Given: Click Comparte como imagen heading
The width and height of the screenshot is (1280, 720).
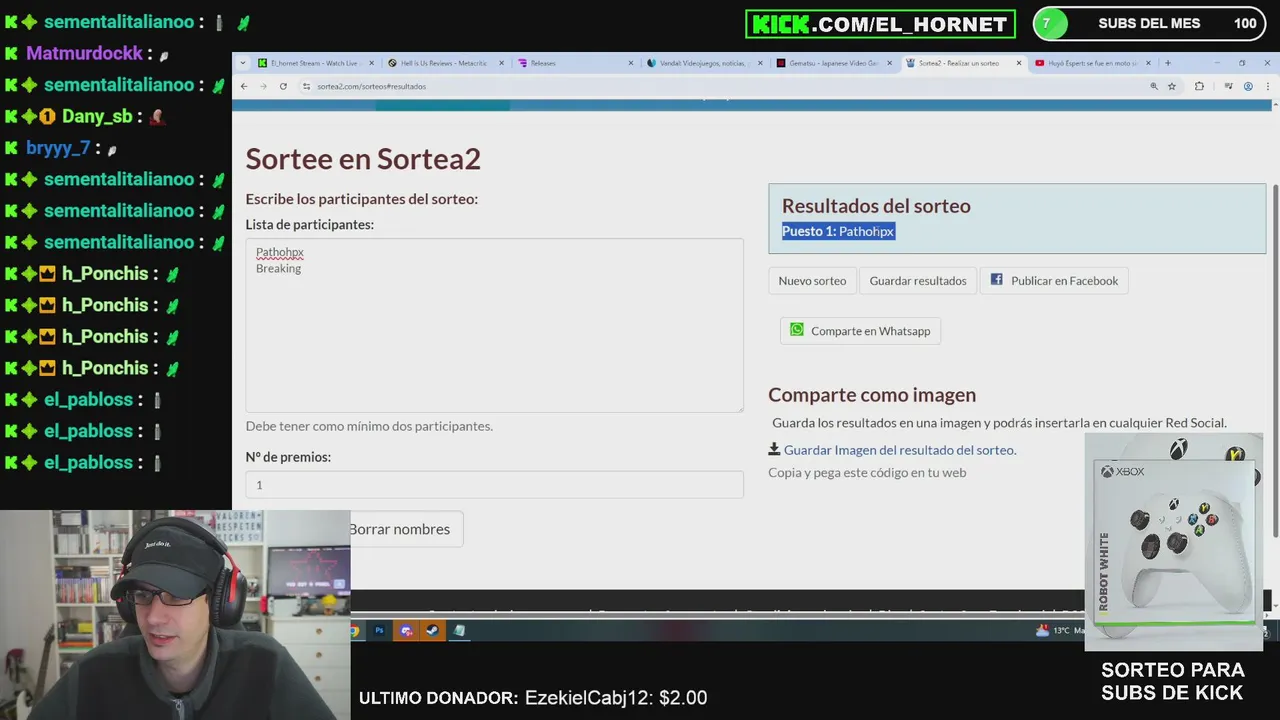Looking at the screenshot, I should [x=872, y=395].
